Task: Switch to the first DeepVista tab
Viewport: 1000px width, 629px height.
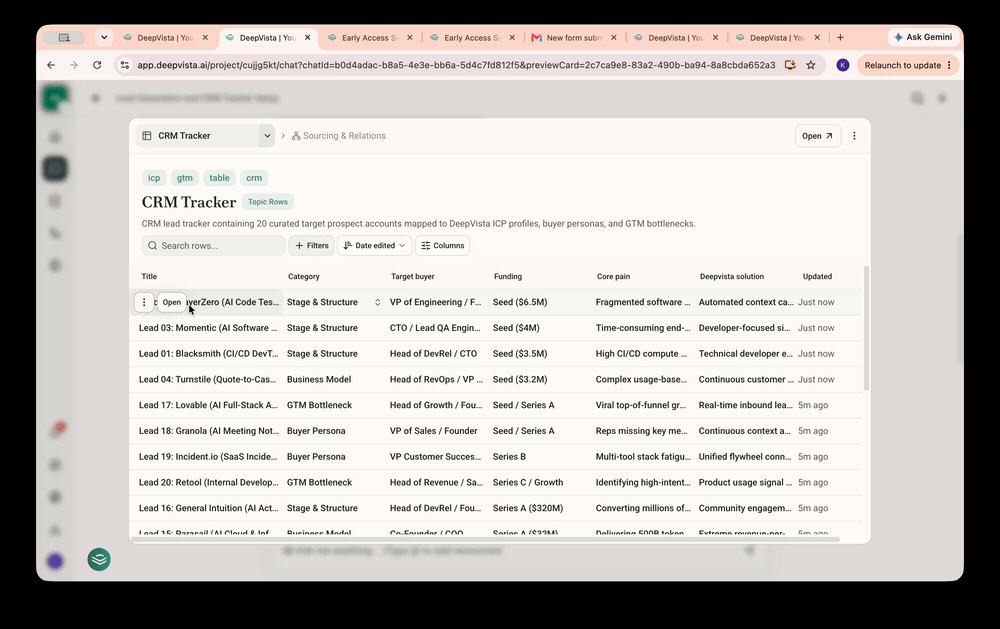Action: tap(166, 38)
